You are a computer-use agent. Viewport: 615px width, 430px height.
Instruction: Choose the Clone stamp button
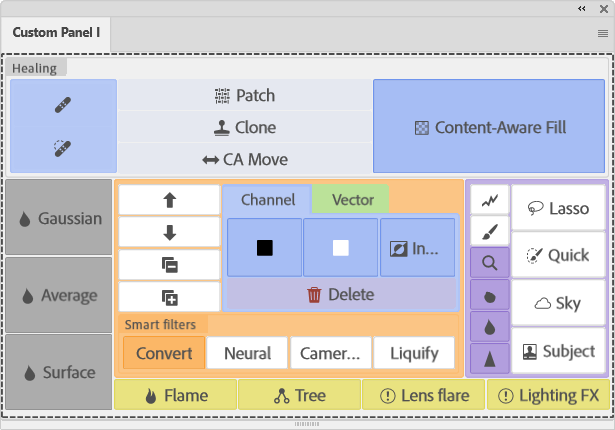pyautogui.click(x=245, y=128)
